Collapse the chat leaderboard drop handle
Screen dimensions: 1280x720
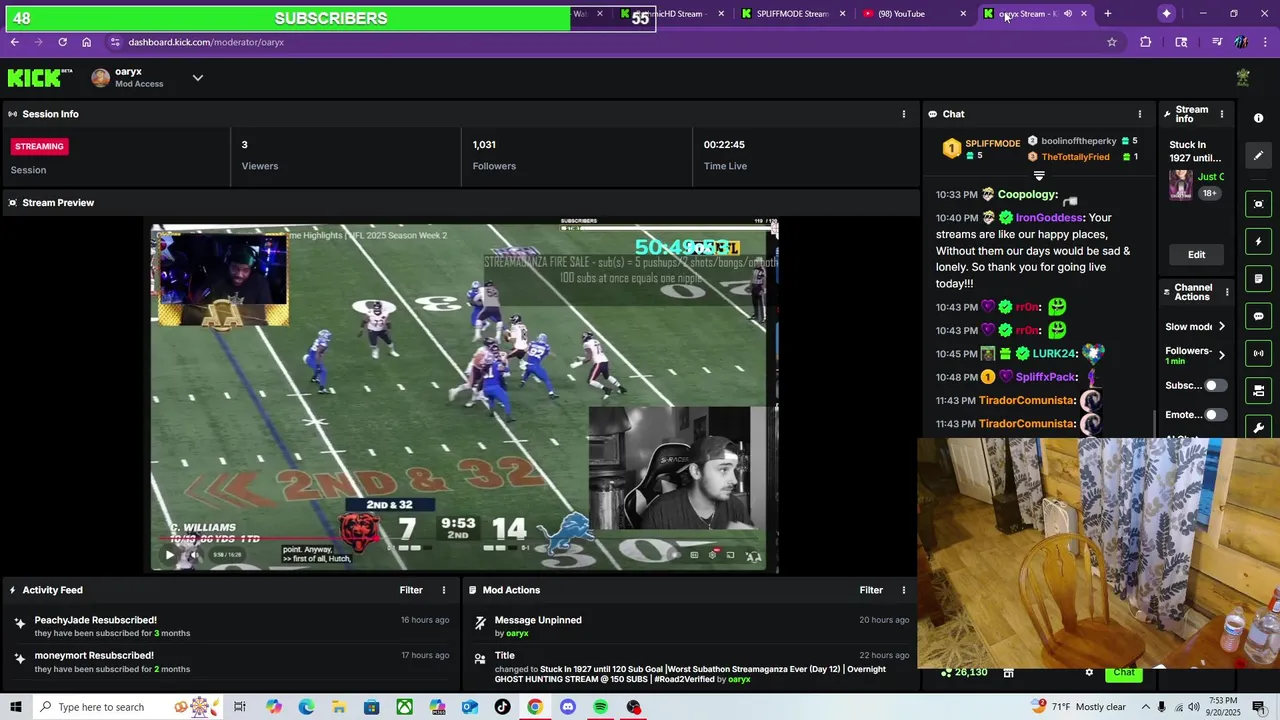(x=1039, y=176)
